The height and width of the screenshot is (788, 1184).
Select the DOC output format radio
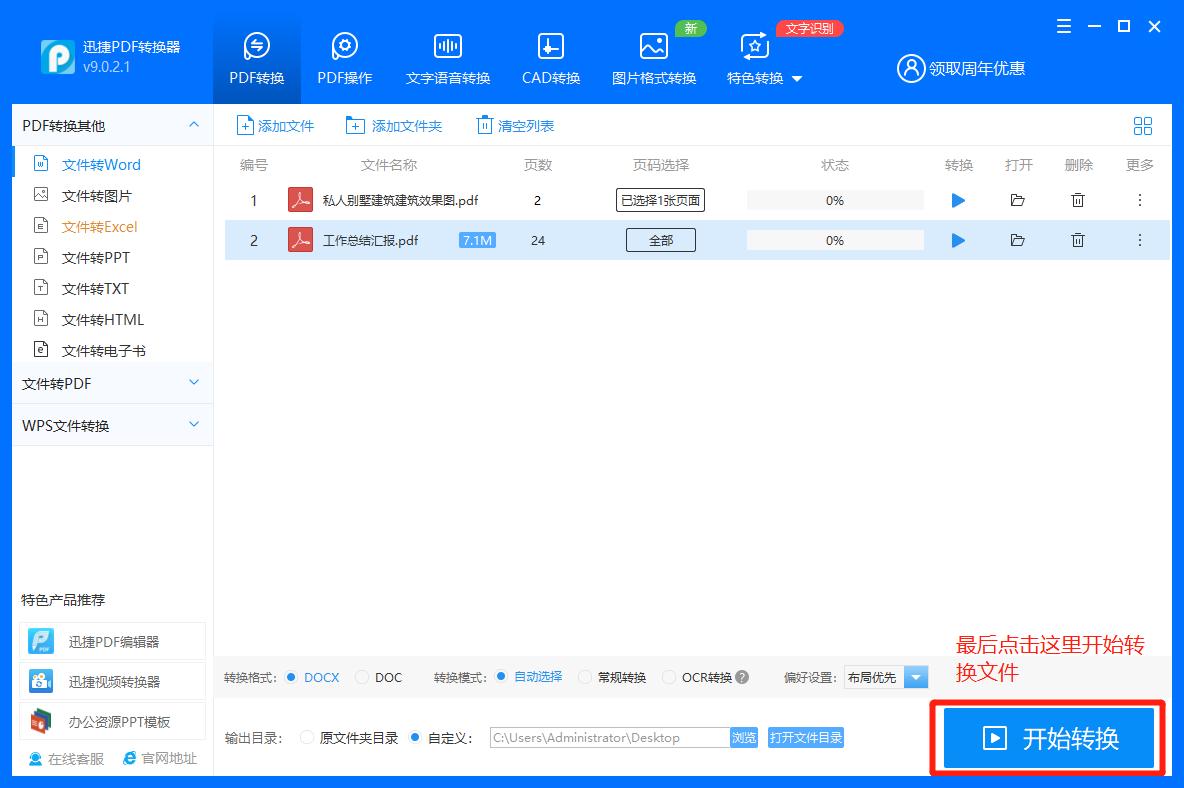coord(365,677)
